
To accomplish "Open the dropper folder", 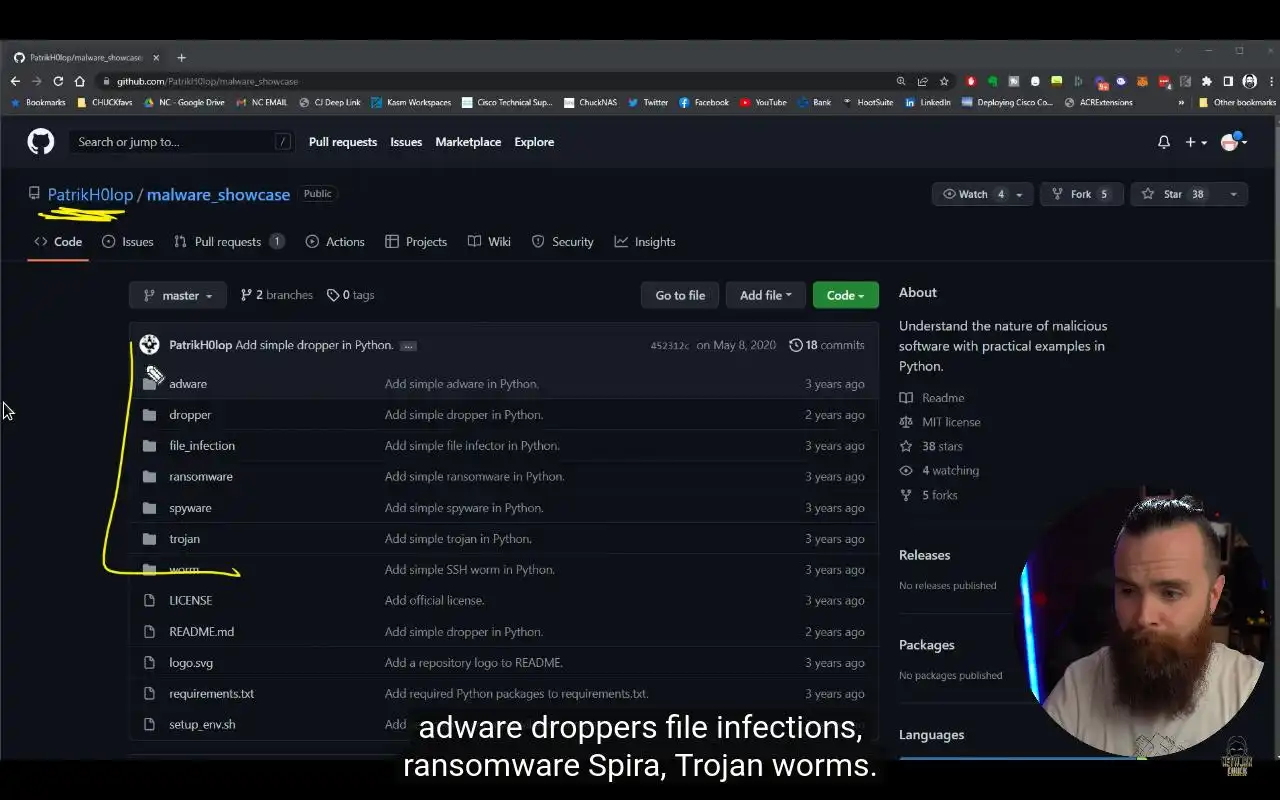I will pos(190,415).
